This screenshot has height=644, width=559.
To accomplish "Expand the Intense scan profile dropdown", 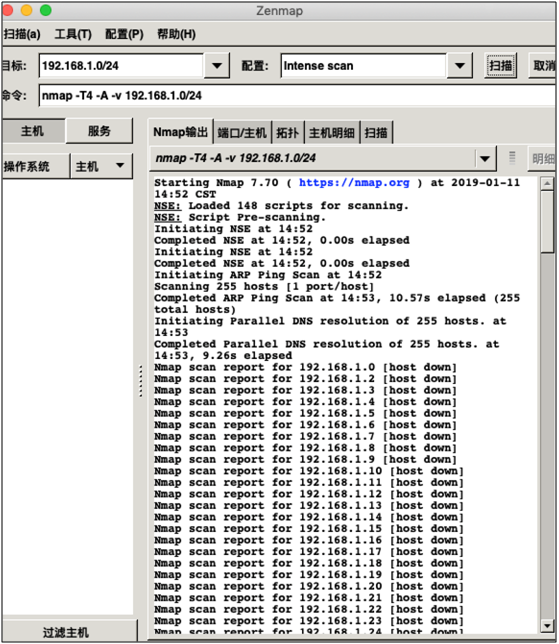I will [x=460, y=66].
